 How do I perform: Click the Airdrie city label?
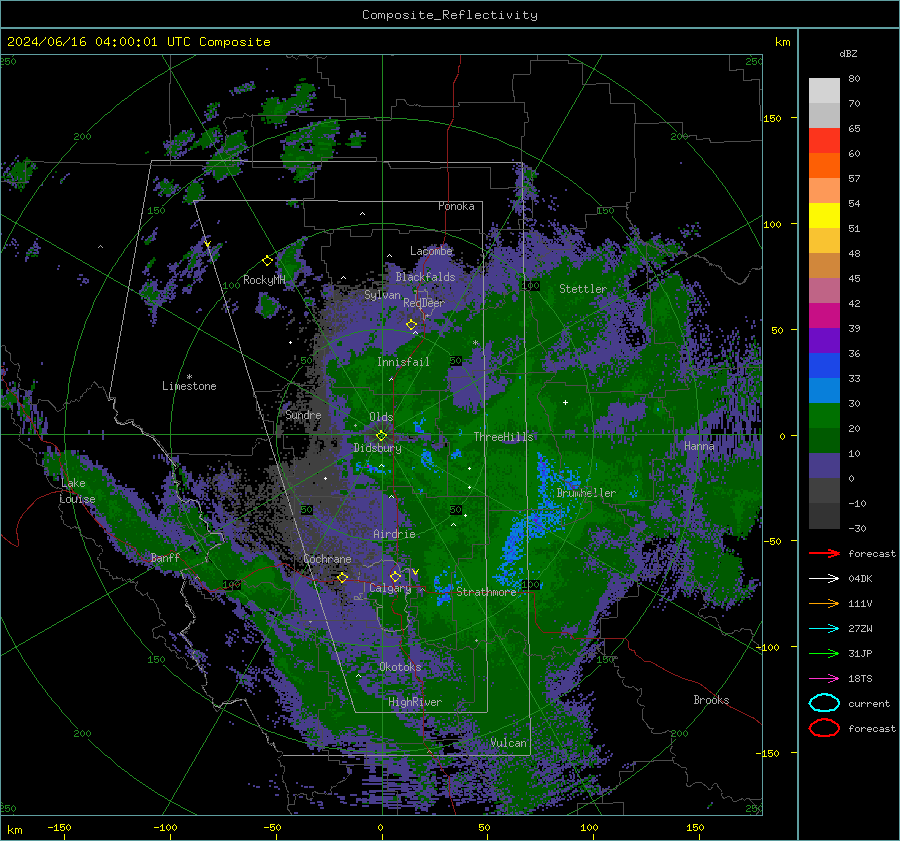tap(394, 534)
